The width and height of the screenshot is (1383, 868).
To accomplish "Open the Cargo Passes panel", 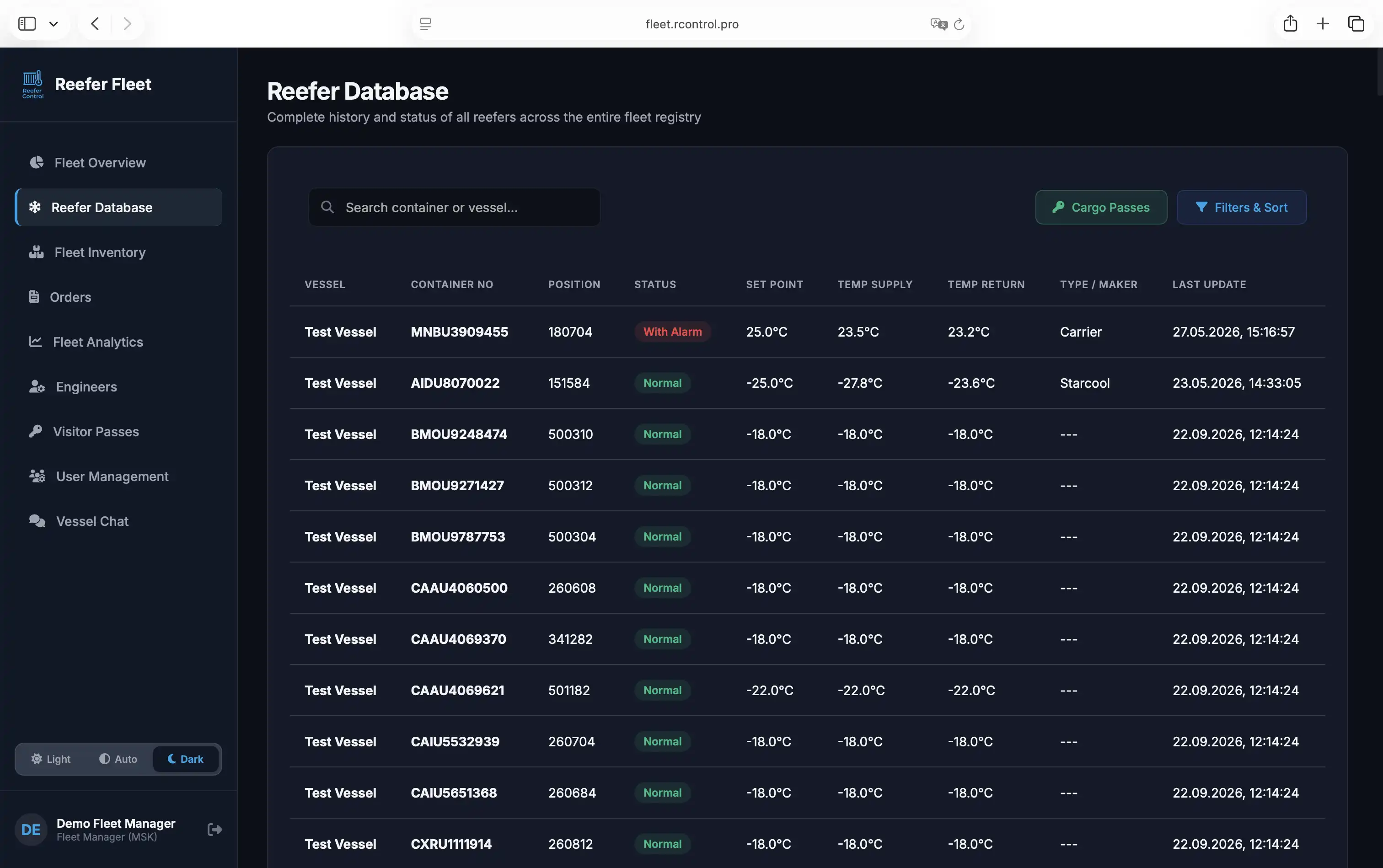I will pos(1100,207).
